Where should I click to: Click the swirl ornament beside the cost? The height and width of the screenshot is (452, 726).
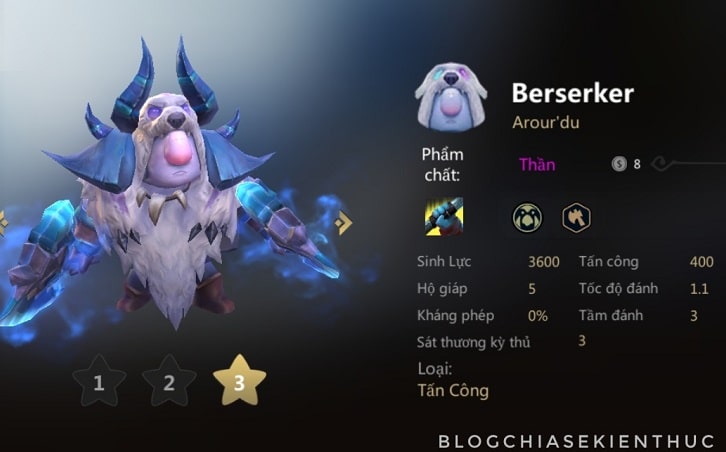tap(662, 163)
